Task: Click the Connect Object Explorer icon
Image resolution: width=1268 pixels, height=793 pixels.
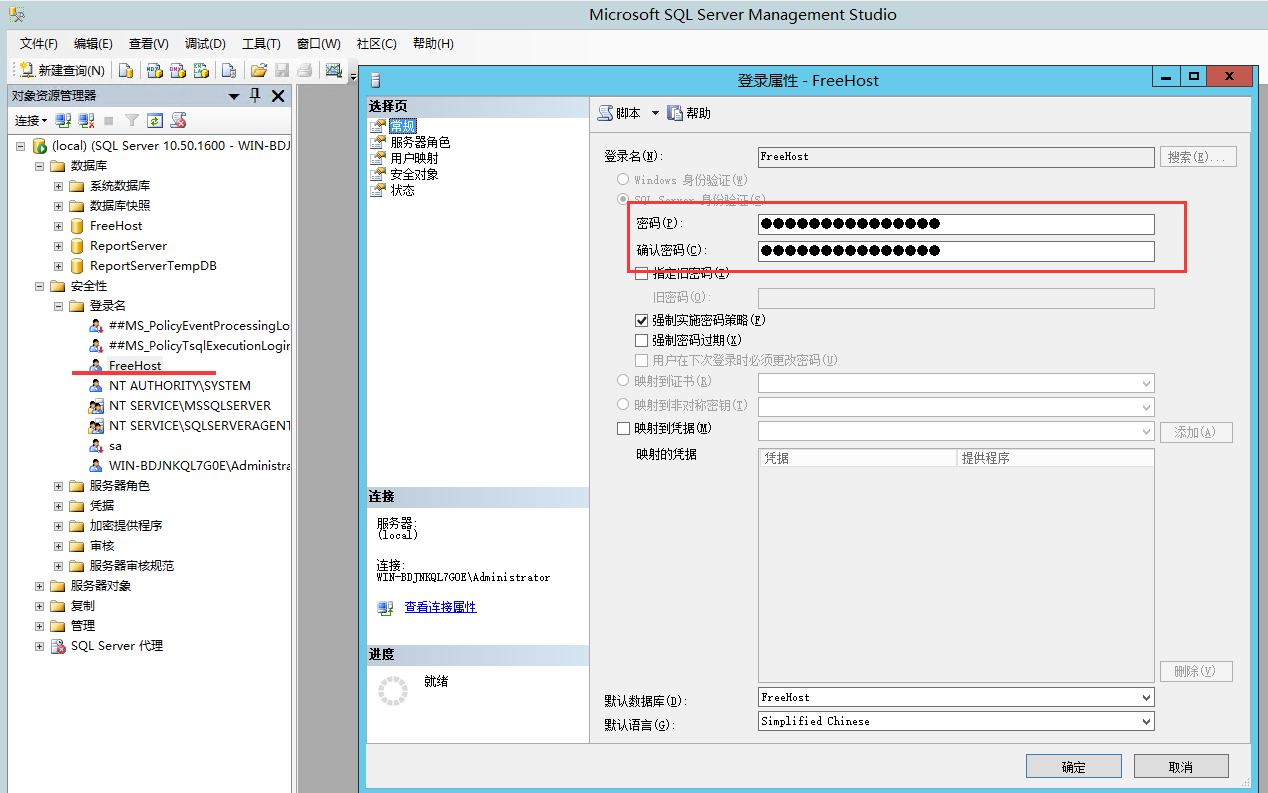Action: (x=63, y=120)
